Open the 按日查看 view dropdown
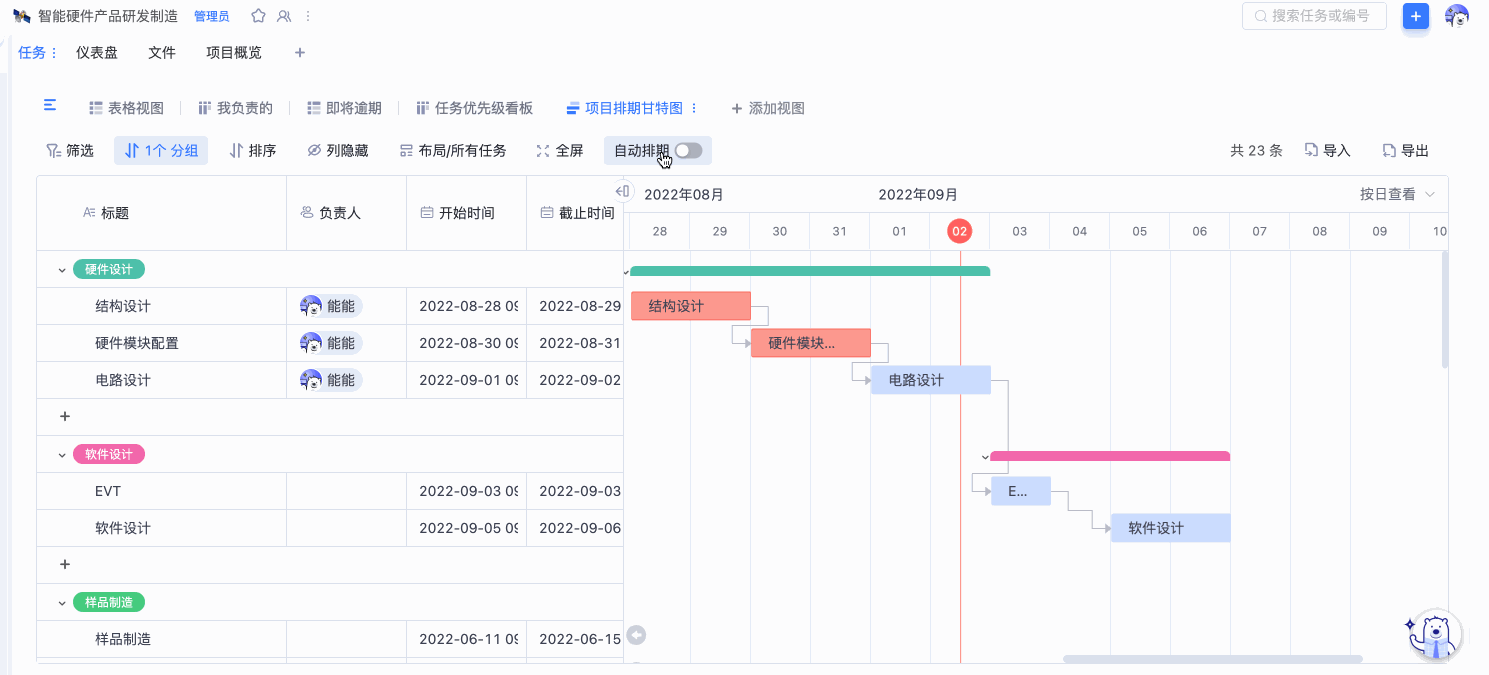1489x675 pixels. [x=1397, y=194]
